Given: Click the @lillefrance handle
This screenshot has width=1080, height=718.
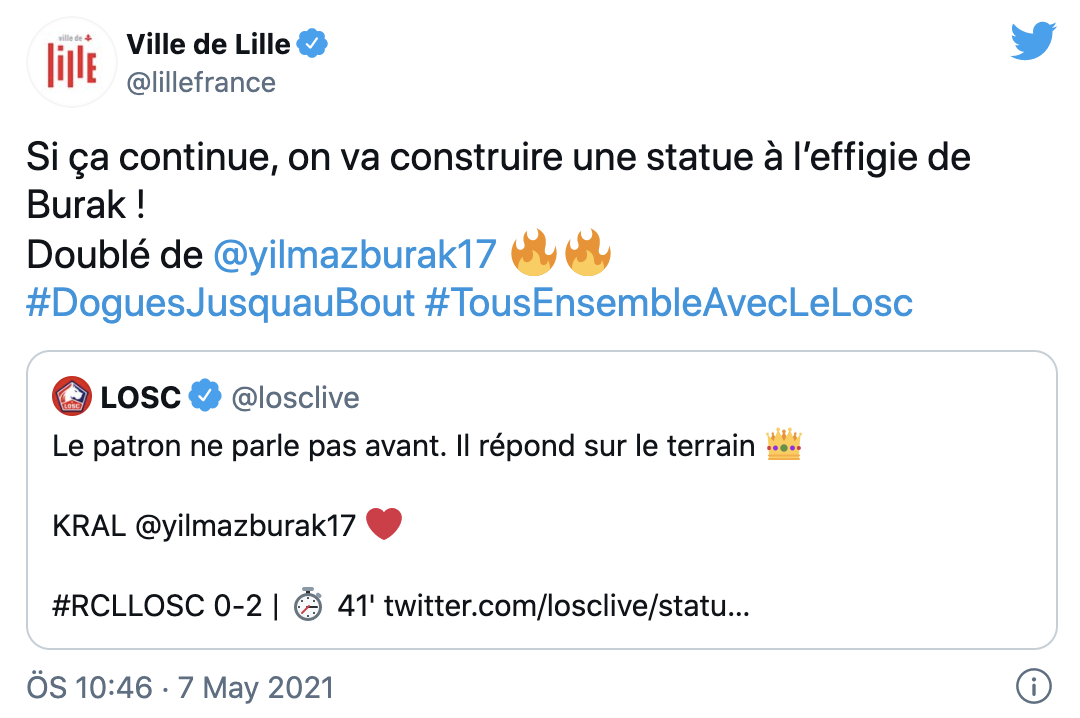Looking at the screenshot, I should coord(200,82).
